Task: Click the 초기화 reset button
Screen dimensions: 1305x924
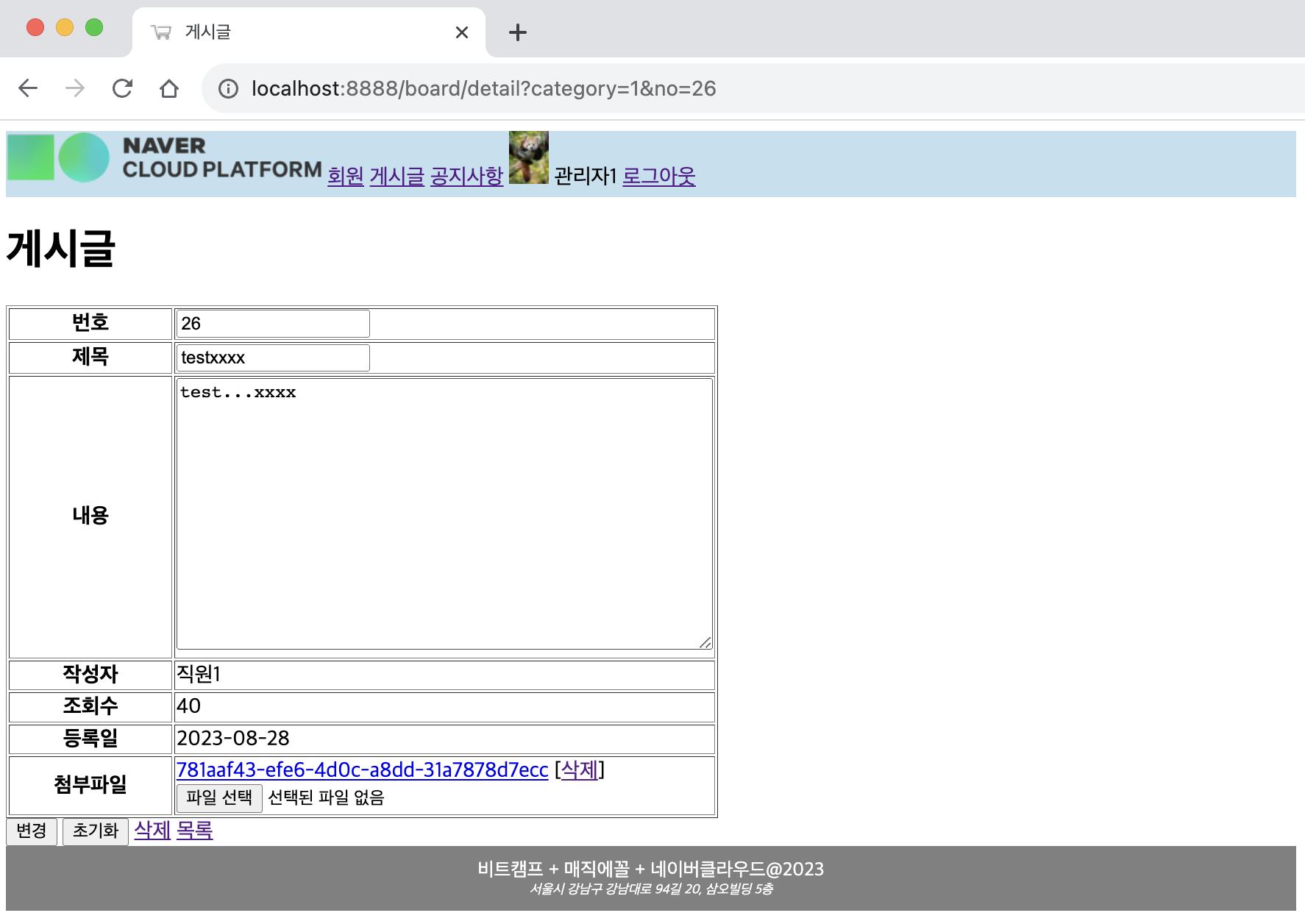Action: pyautogui.click(x=96, y=831)
